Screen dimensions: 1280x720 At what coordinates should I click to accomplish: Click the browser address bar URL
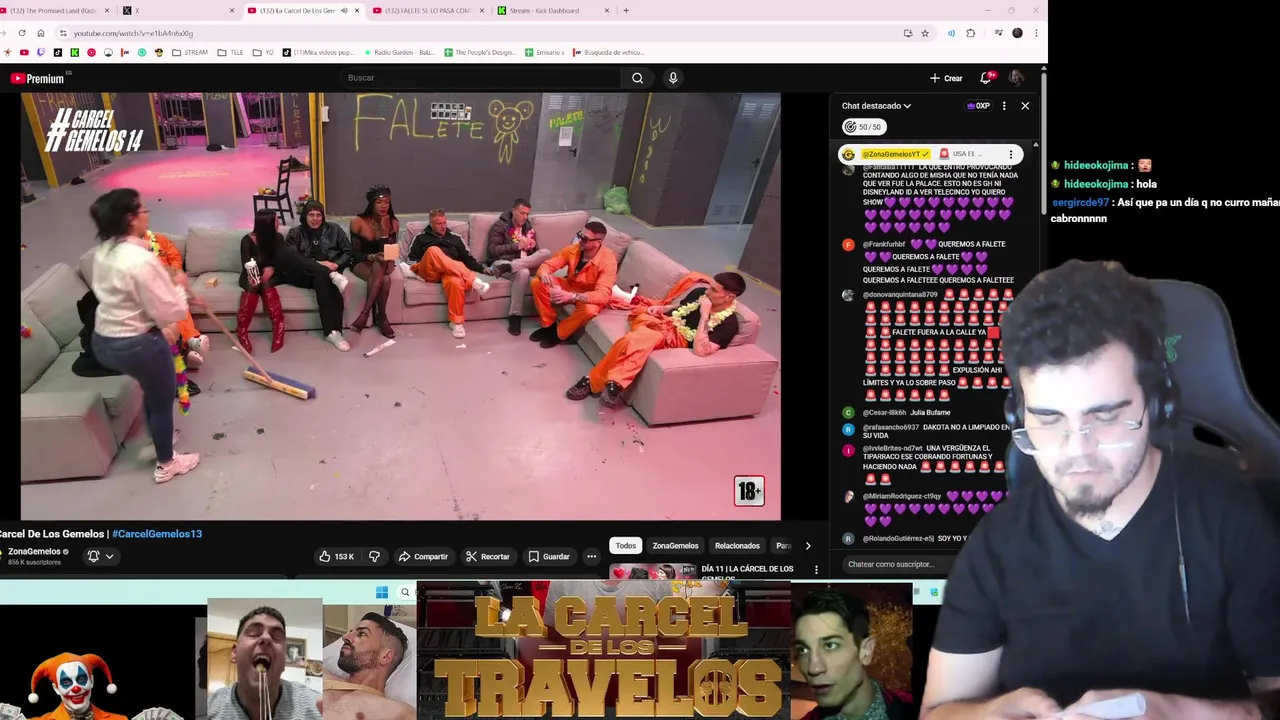pyautogui.click(x=133, y=33)
